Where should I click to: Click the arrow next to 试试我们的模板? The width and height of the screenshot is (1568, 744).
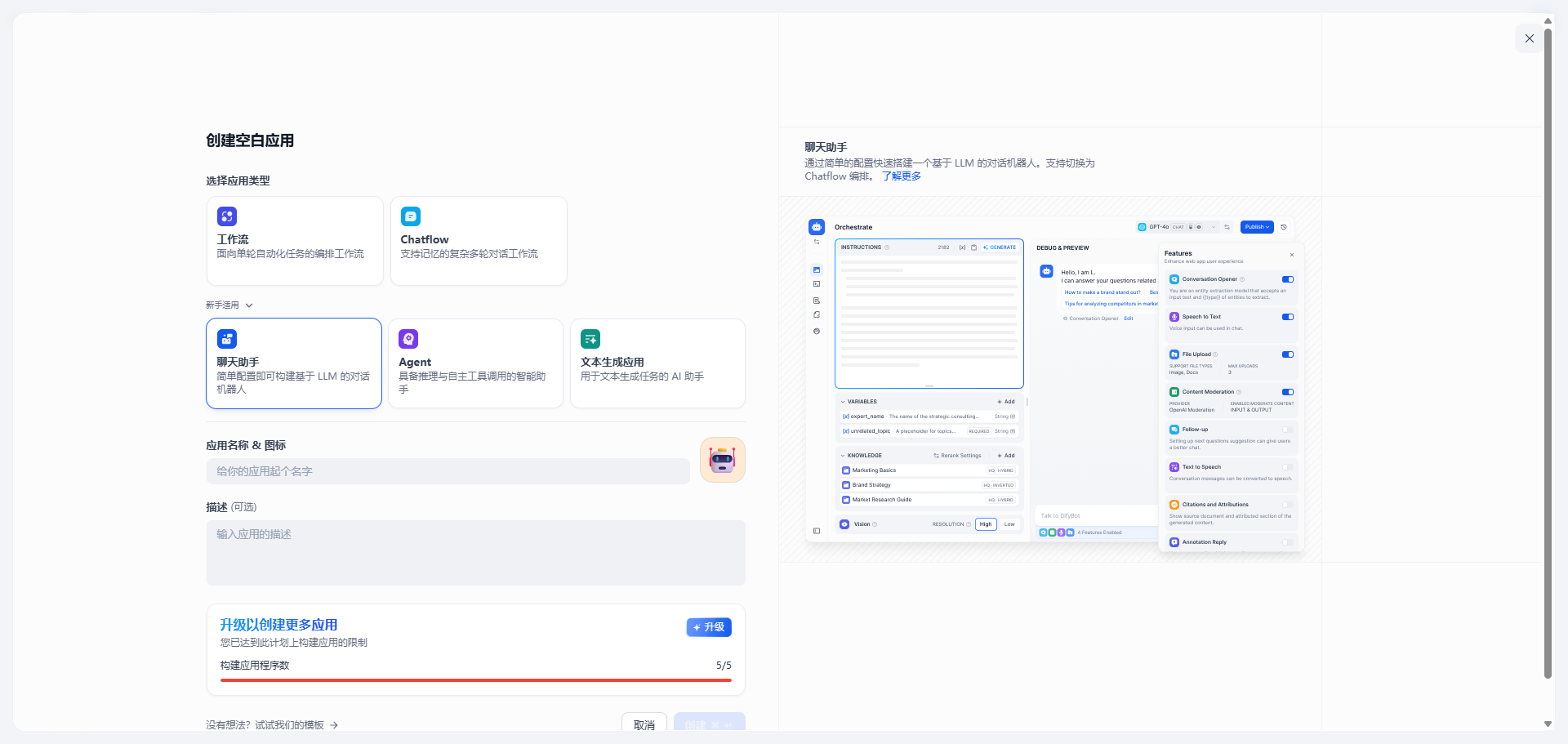pos(334,725)
